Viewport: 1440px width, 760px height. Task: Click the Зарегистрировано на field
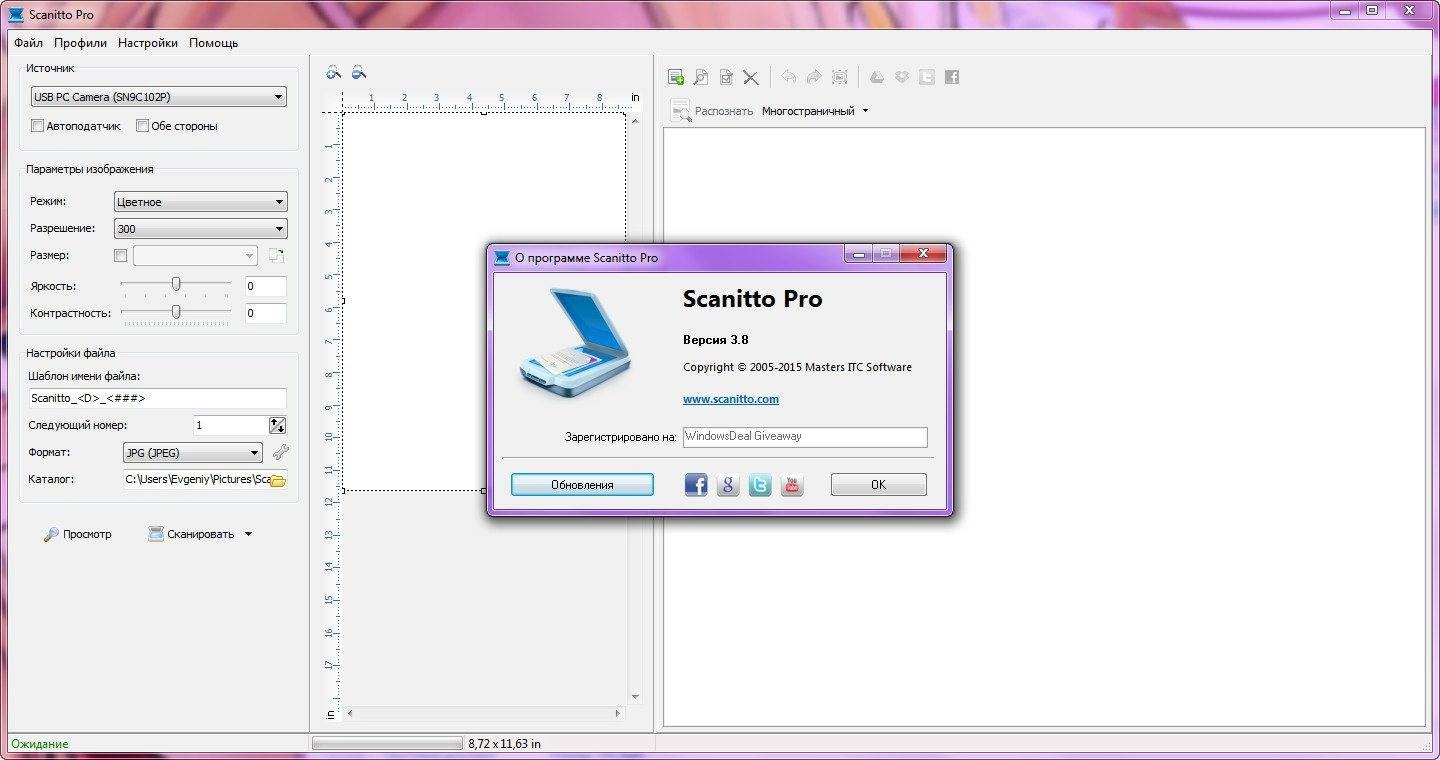pyautogui.click(x=805, y=437)
